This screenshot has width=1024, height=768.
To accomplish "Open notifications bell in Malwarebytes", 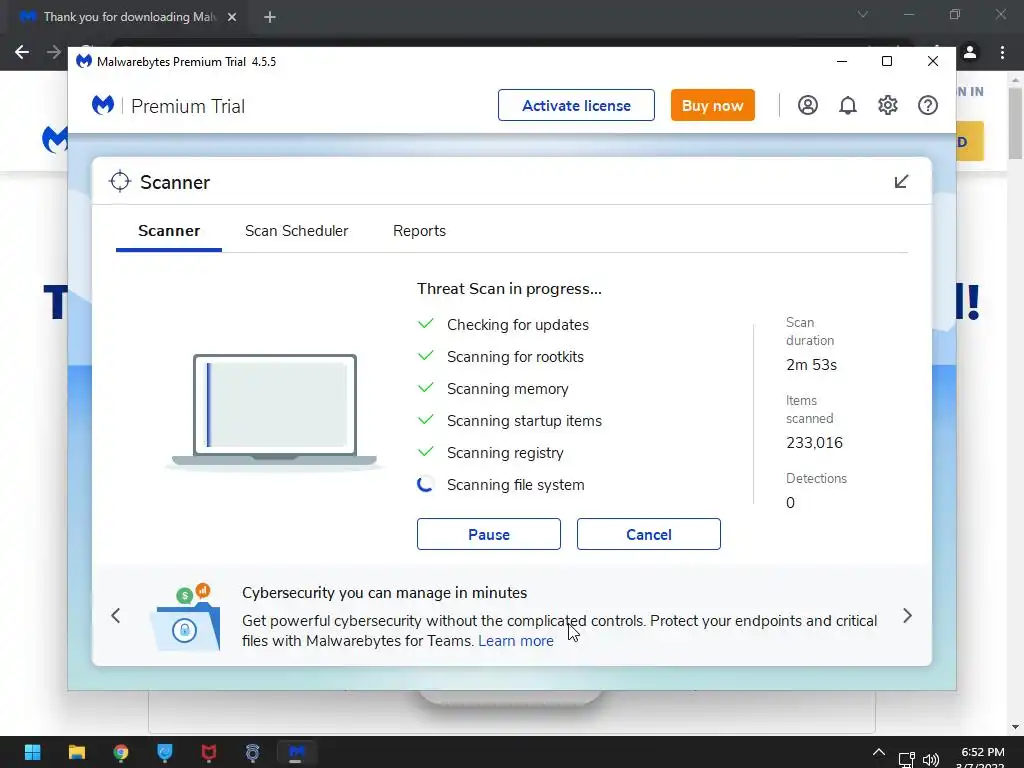I will tap(848, 105).
